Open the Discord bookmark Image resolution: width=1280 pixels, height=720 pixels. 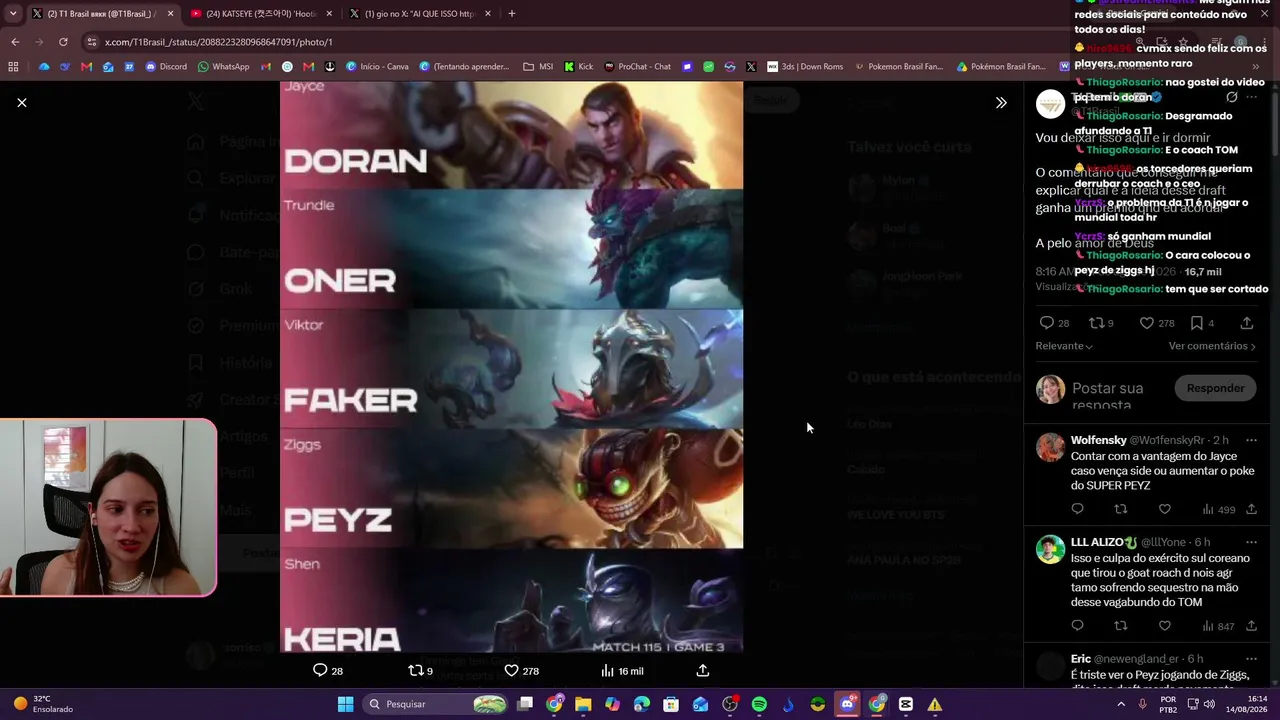pos(166,67)
